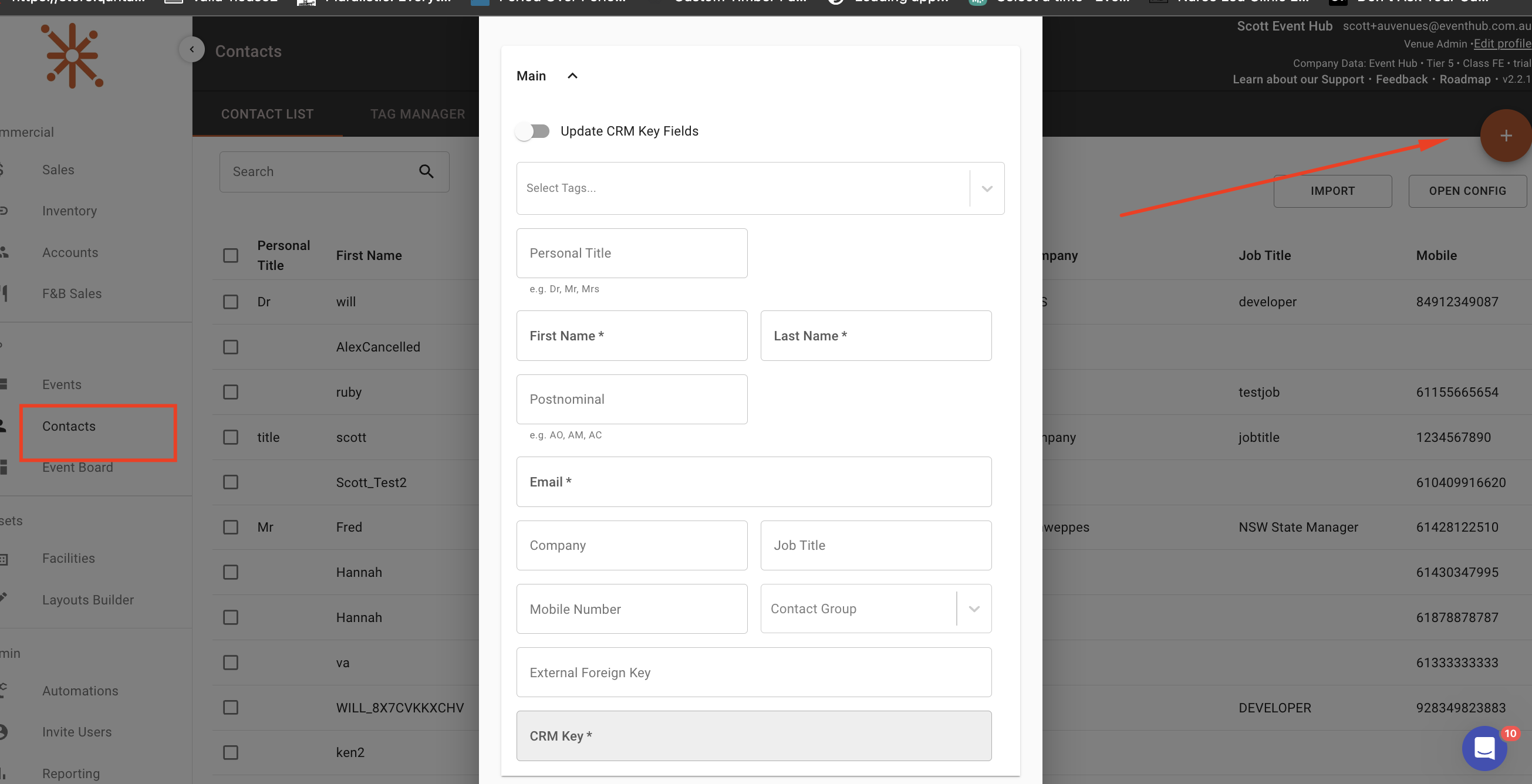This screenshot has height=784, width=1532.
Task: Collapse sidebar with the left chevron button
Action: (191, 49)
